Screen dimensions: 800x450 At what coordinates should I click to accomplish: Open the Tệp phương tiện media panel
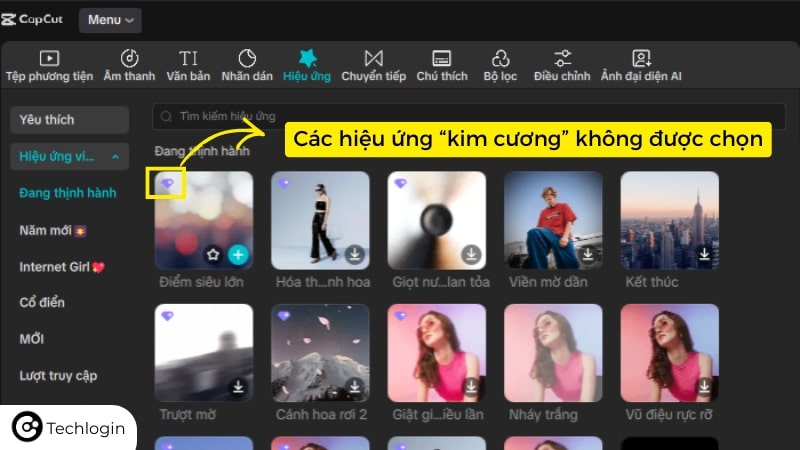pyautogui.click(x=49, y=65)
